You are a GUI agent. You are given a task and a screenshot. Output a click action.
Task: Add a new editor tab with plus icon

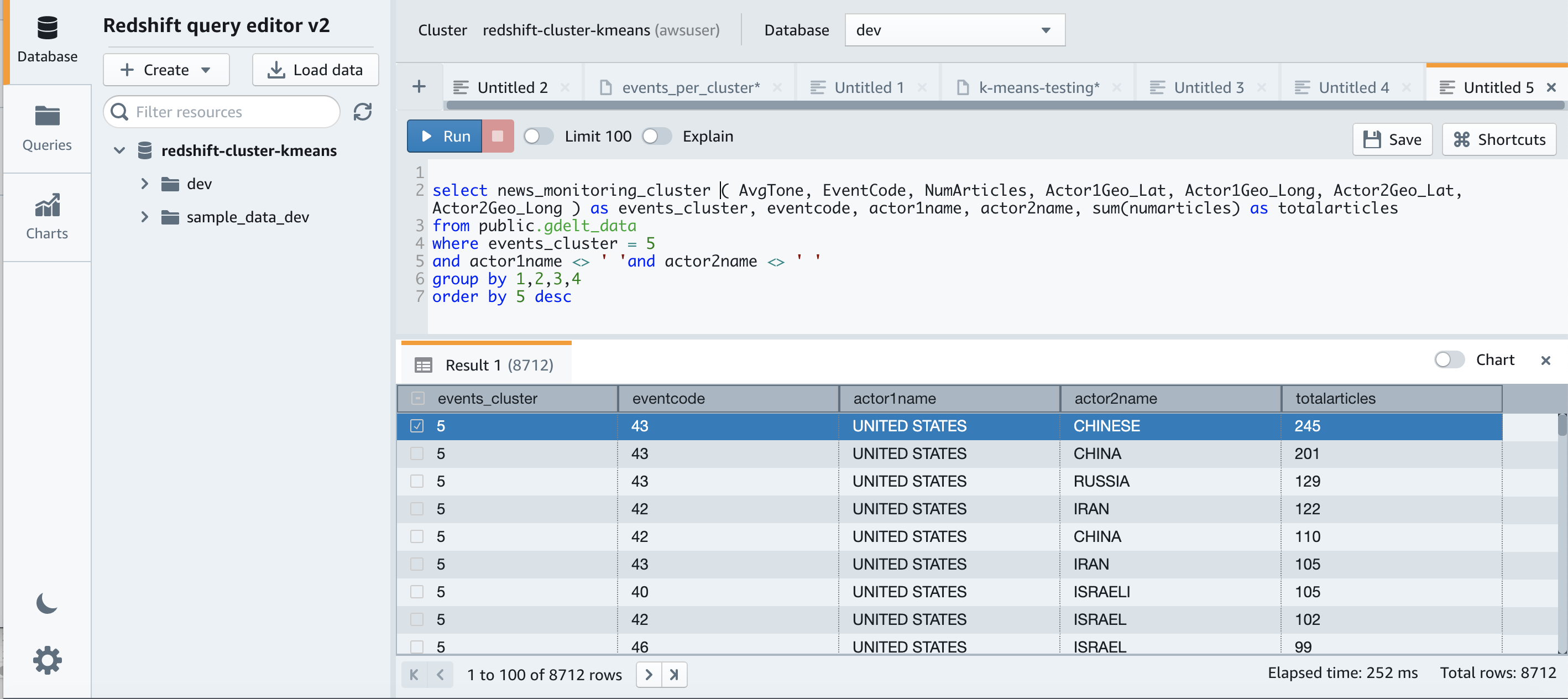pyautogui.click(x=419, y=87)
